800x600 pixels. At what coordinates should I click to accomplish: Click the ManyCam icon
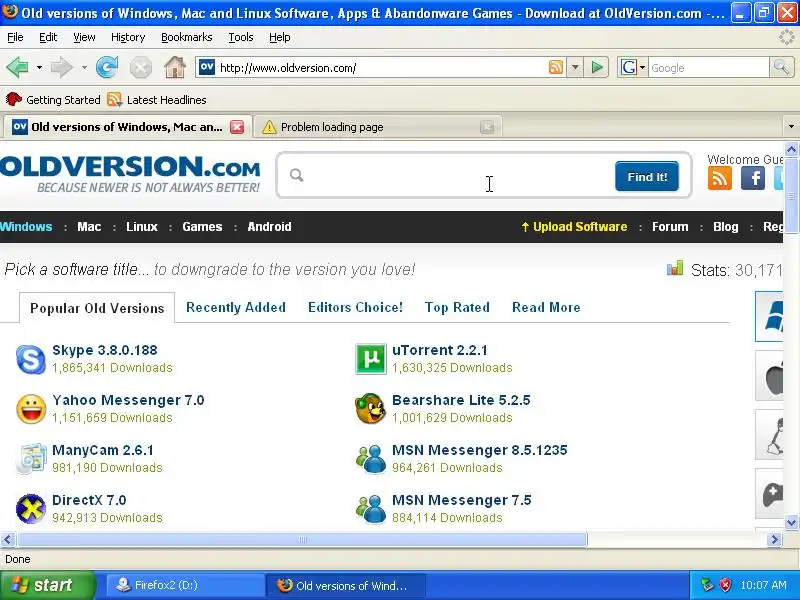[x=31, y=459]
